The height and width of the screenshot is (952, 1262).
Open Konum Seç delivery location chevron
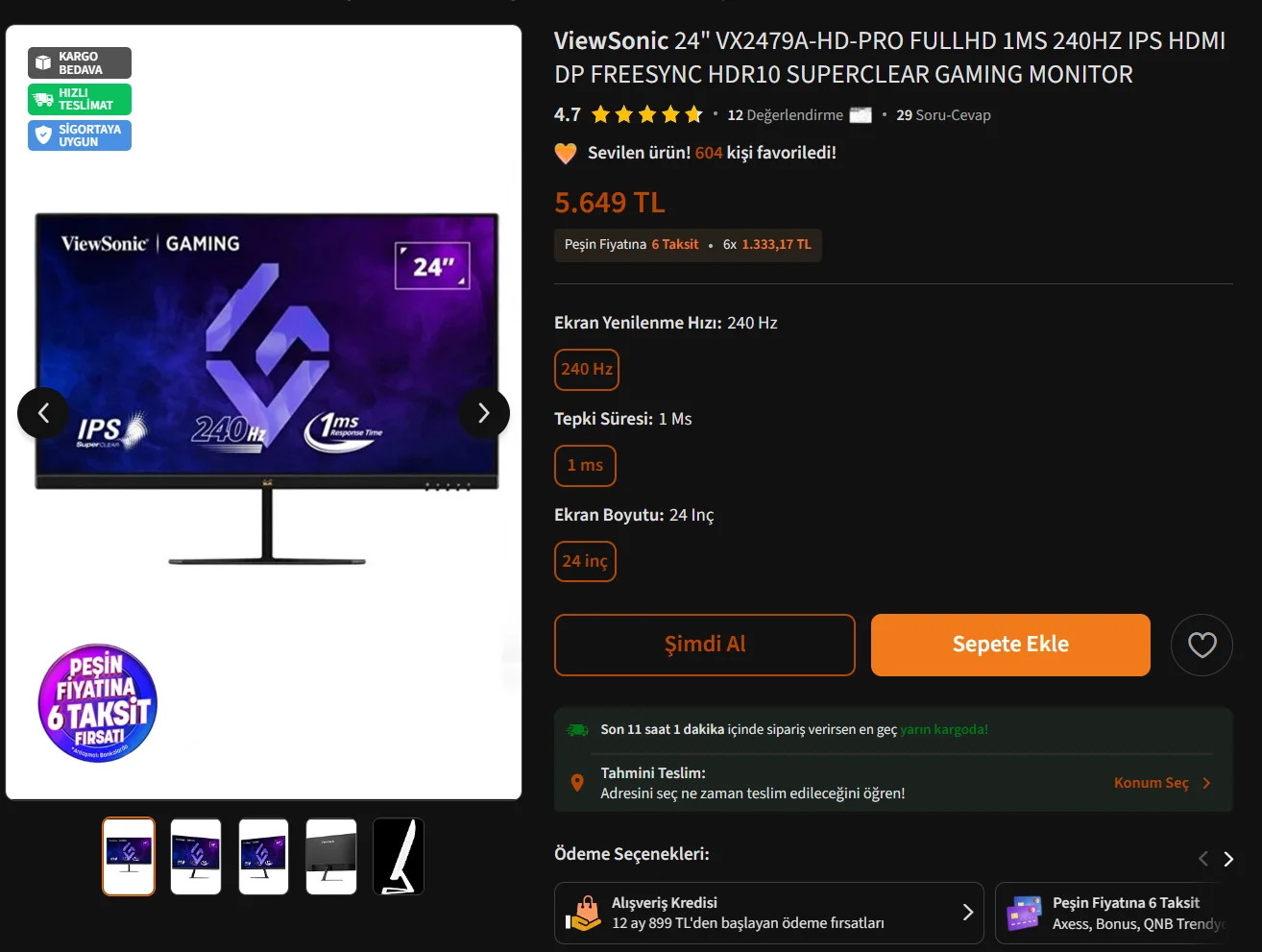1206,783
